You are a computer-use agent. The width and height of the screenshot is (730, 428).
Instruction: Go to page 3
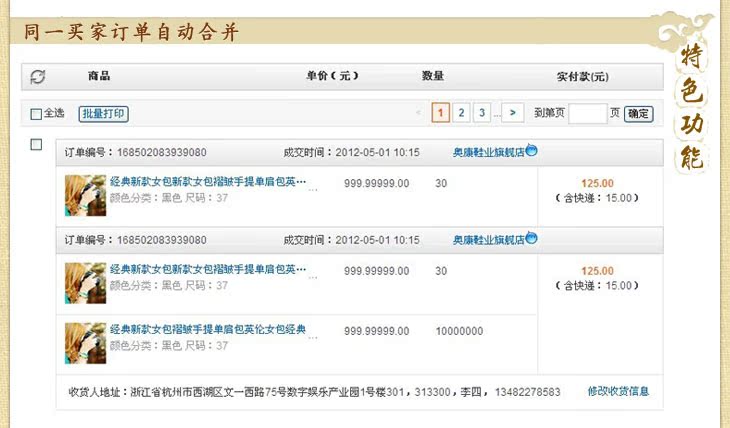(482, 113)
